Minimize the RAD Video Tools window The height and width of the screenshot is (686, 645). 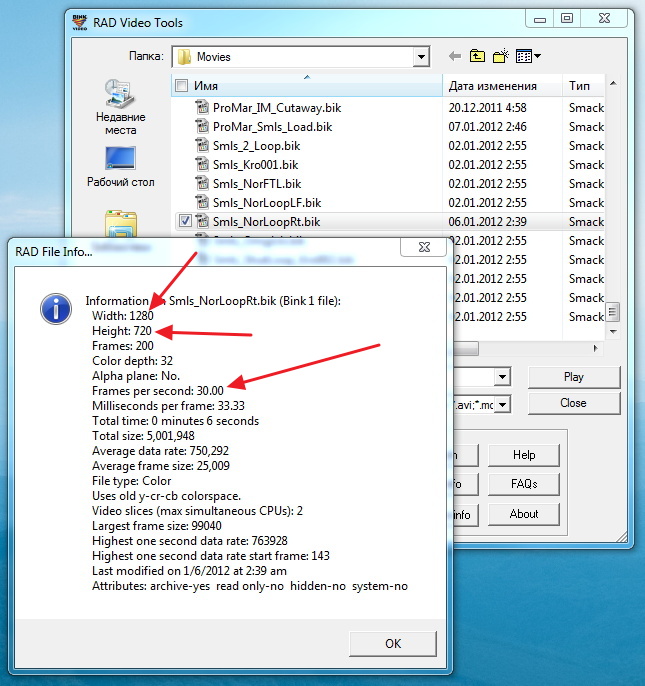pyautogui.click(x=540, y=18)
